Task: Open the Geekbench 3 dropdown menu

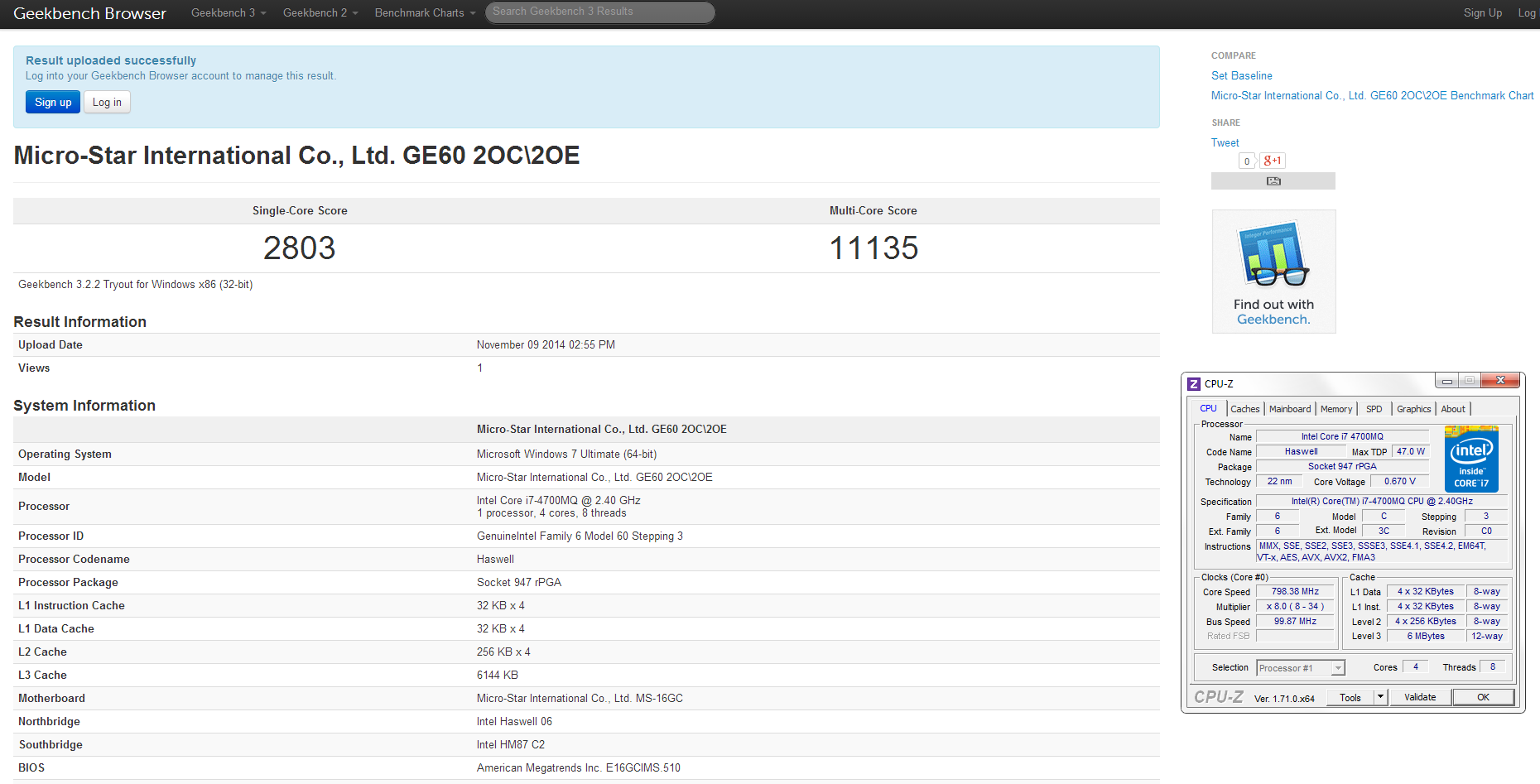Action: point(229,12)
